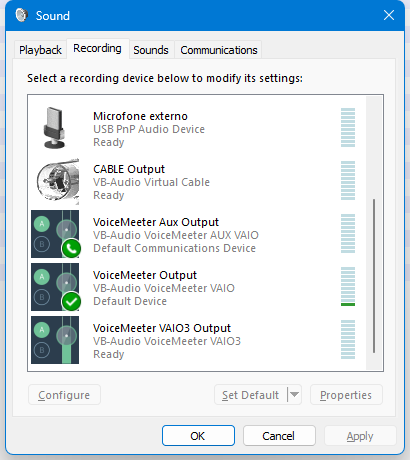The image size is (410, 460).
Task: Click the Default Communications Device status text
Action: tap(175, 248)
